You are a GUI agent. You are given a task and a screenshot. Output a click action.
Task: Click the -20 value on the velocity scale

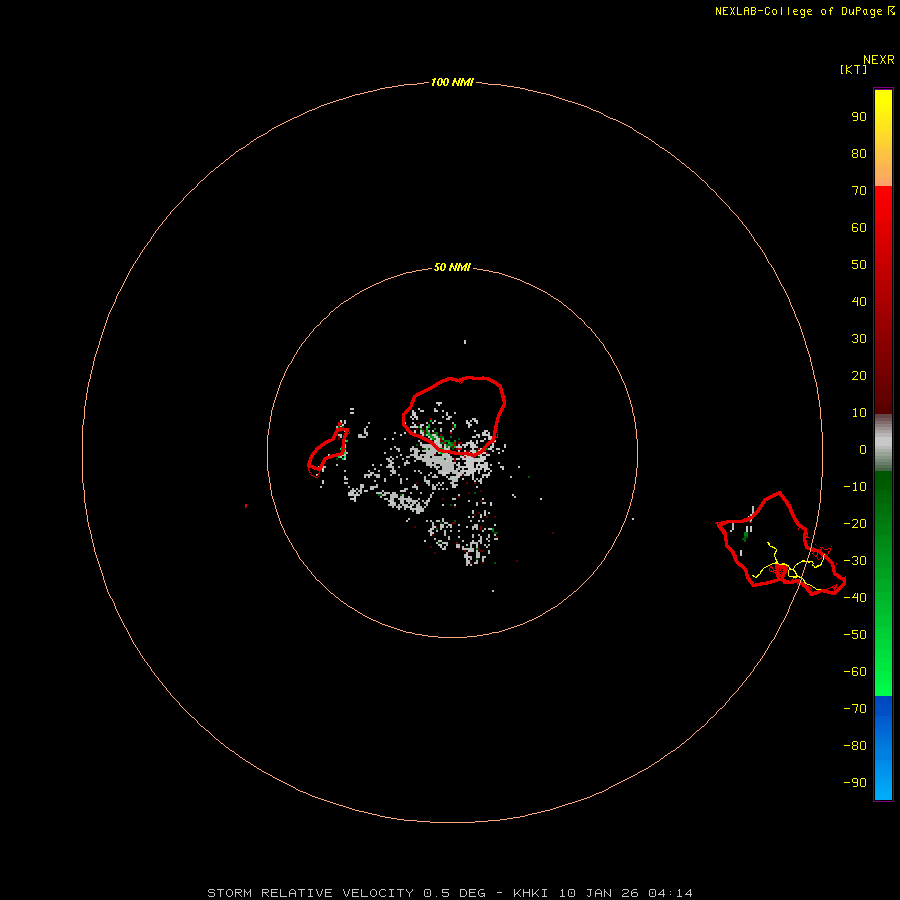pyautogui.click(x=855, y=523)
